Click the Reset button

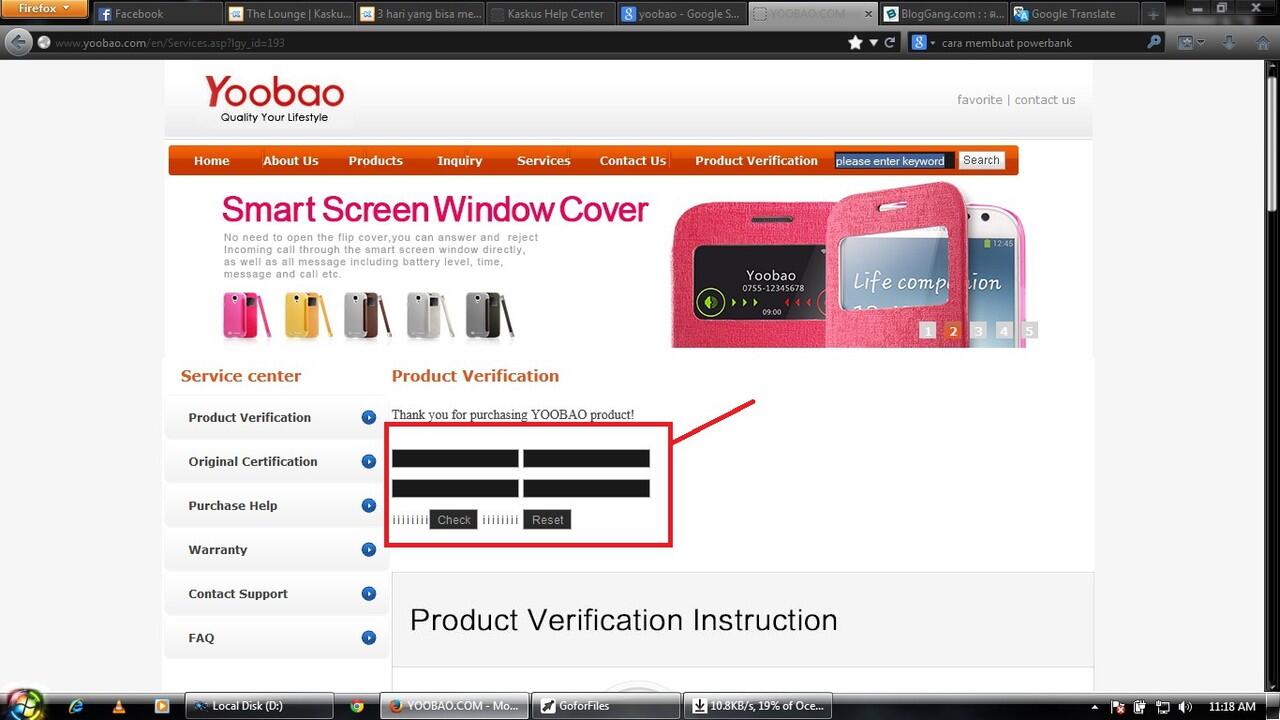coord(547,520)
